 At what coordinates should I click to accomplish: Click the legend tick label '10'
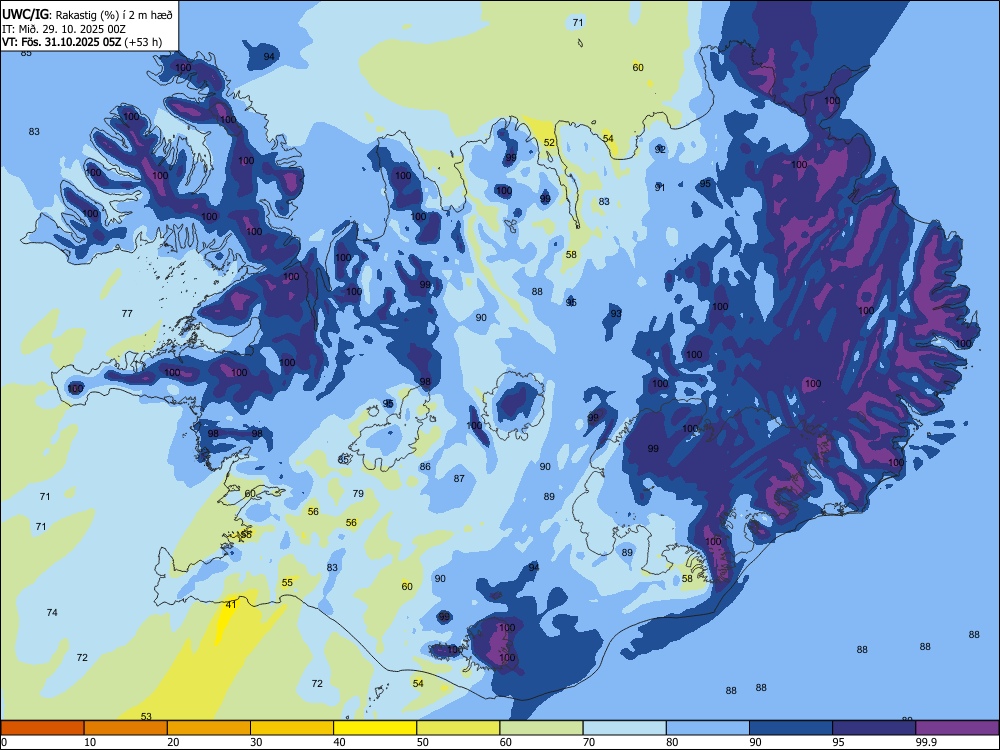(x=90, y=742)
